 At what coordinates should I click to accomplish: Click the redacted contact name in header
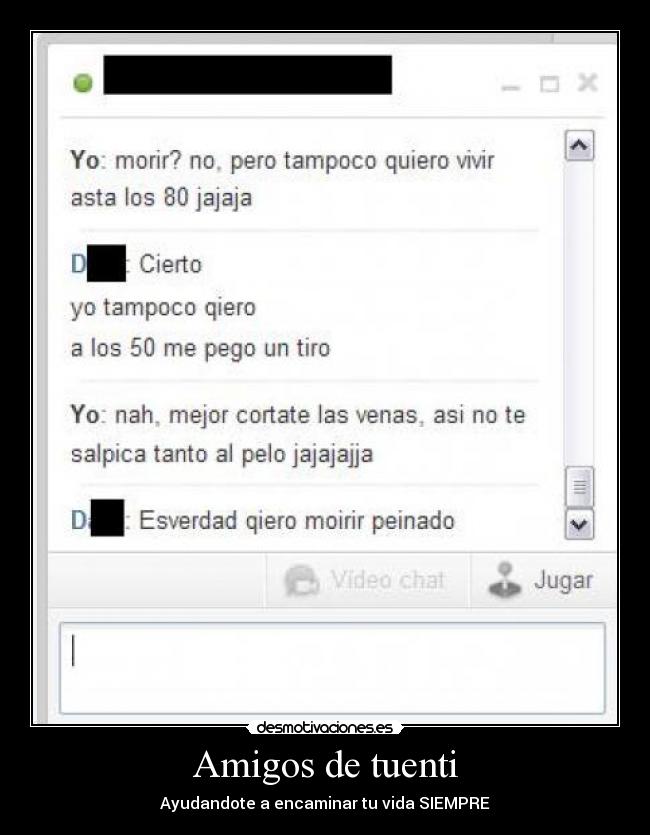(248, 75)
